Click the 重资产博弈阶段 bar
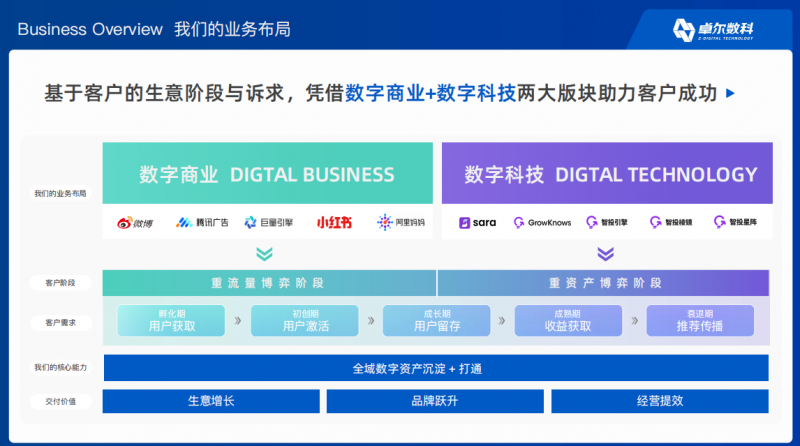Image resolution: width=800 pixels, height=446 pixels. click(604, 283)
